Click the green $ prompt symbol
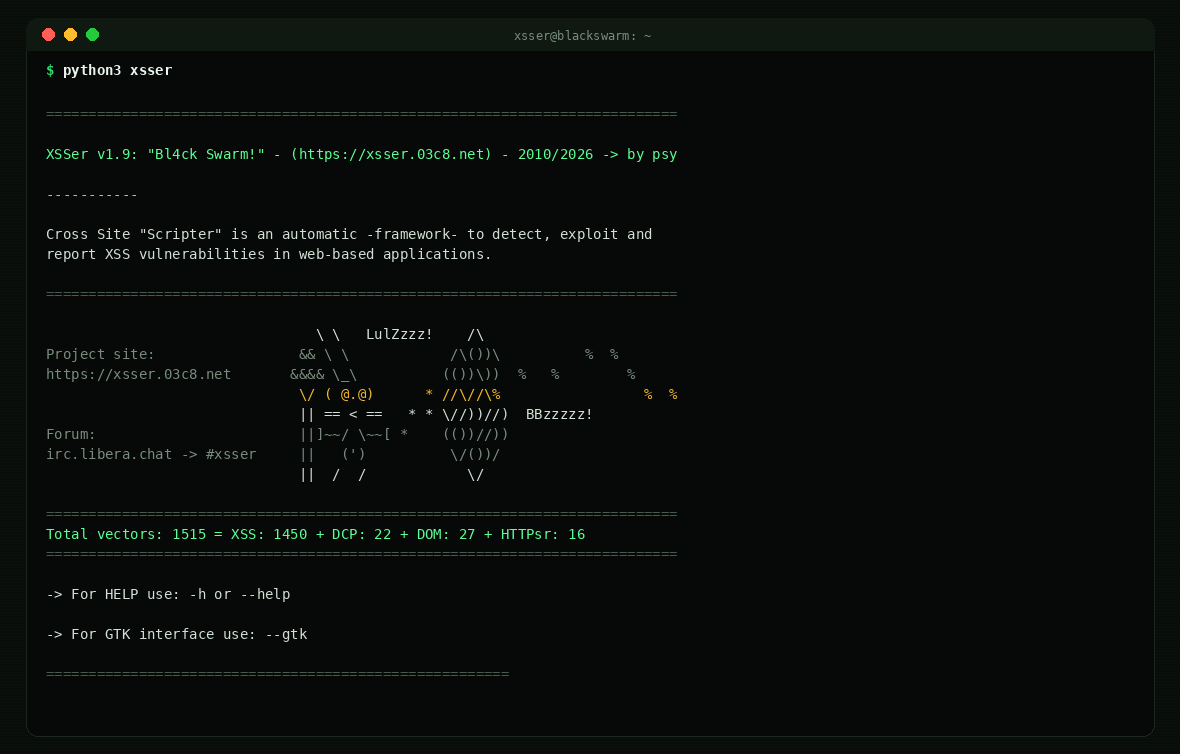This screenshot has width=1180, height=754. [x=50, y=70]
